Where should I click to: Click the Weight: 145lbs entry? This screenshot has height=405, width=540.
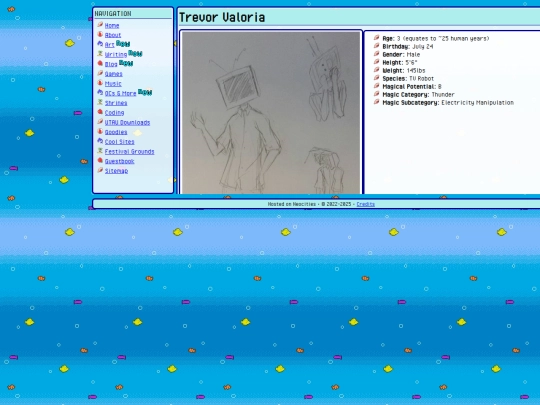coord(404,71)
